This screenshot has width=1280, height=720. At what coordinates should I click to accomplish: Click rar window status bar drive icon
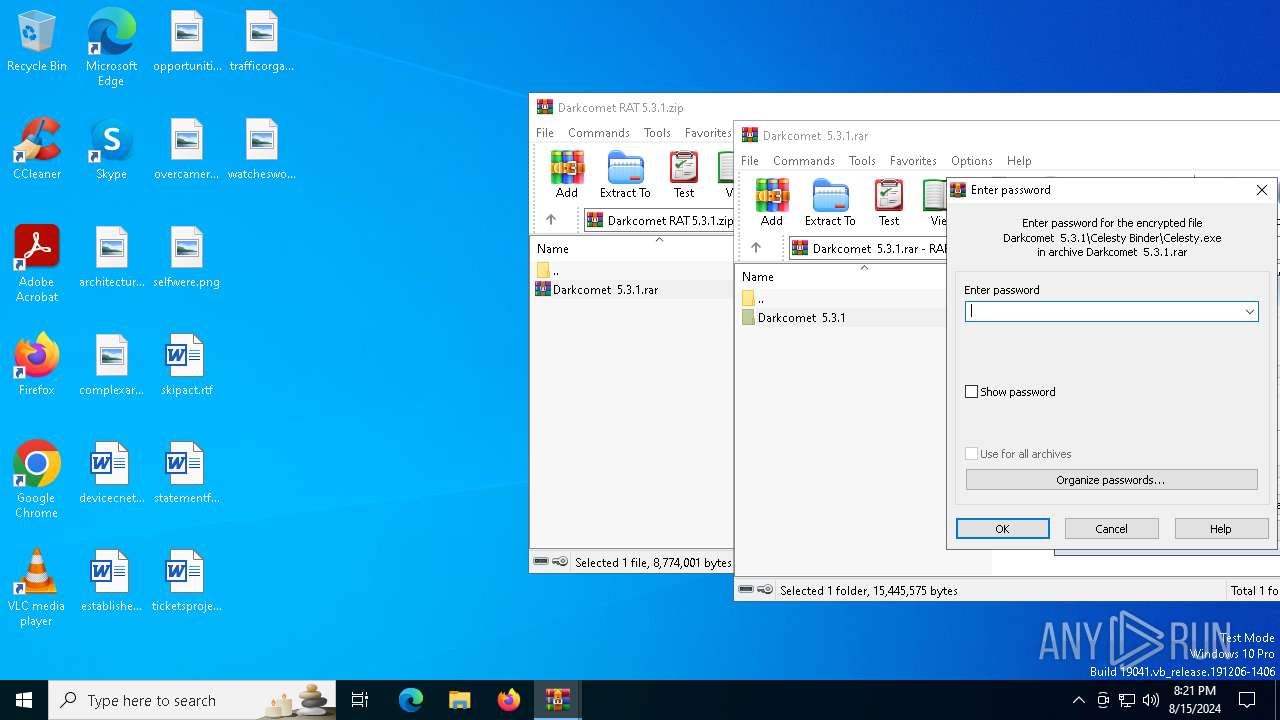point(746,590)
